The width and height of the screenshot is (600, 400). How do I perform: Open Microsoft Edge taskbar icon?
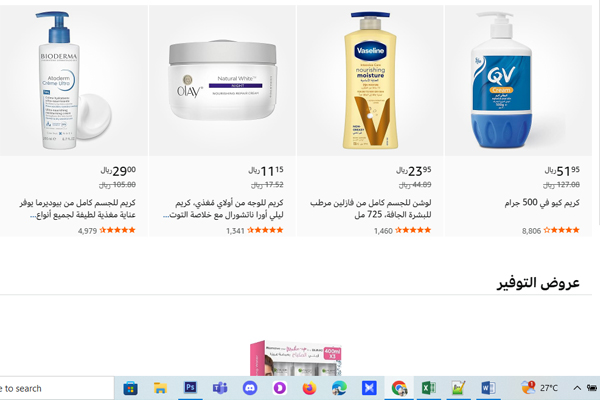[339, 388]
